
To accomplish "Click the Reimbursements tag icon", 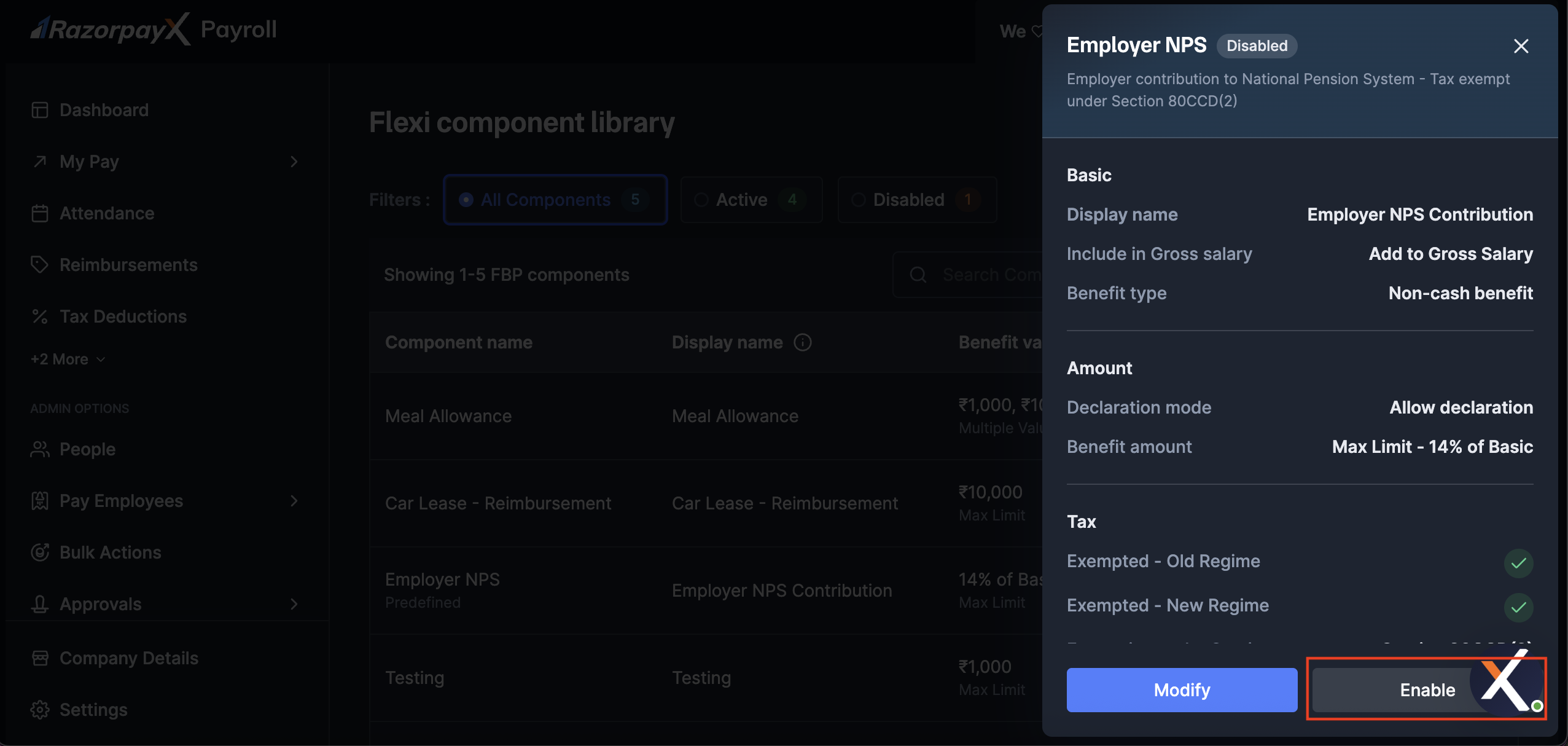I will tap(40, 265).
